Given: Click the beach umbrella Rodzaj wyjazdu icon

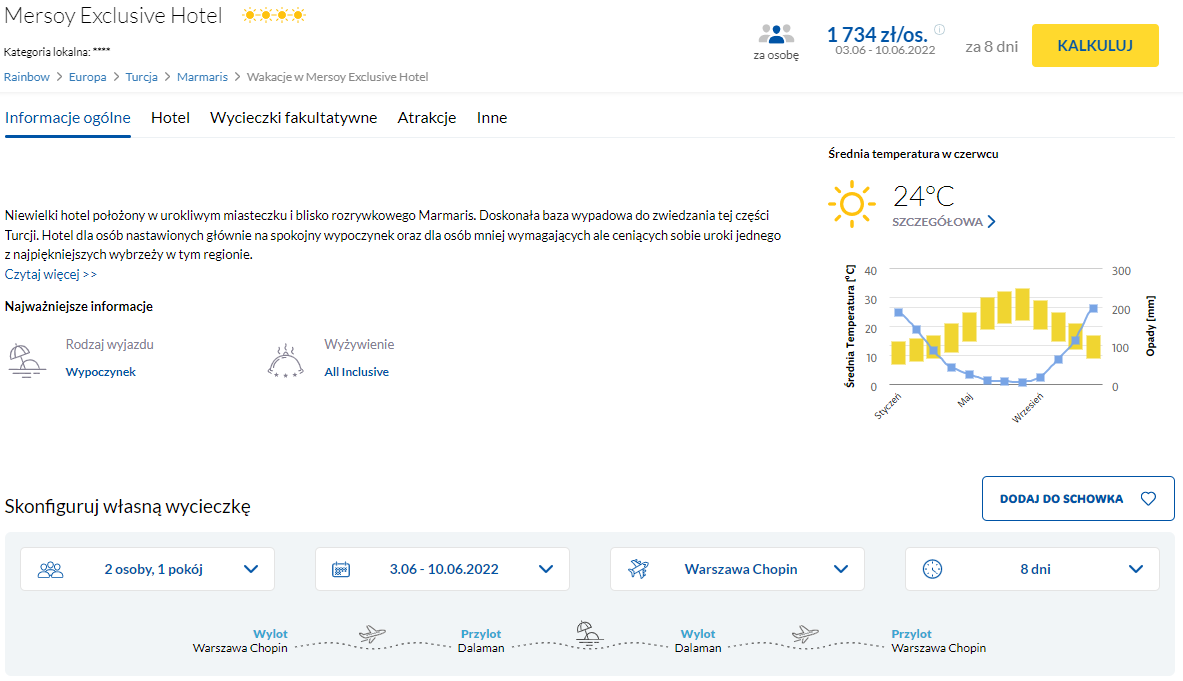Looking at the screenshot, I should point(27,359).
